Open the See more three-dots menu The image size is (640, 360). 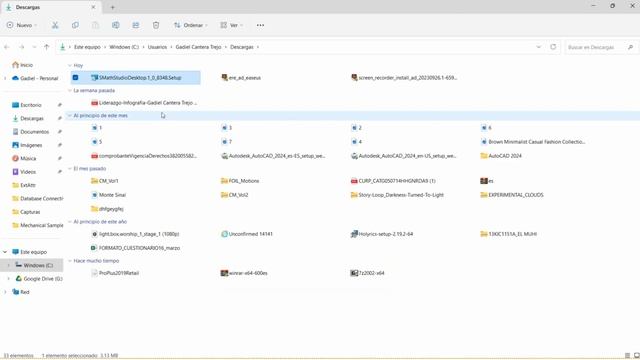260,25
